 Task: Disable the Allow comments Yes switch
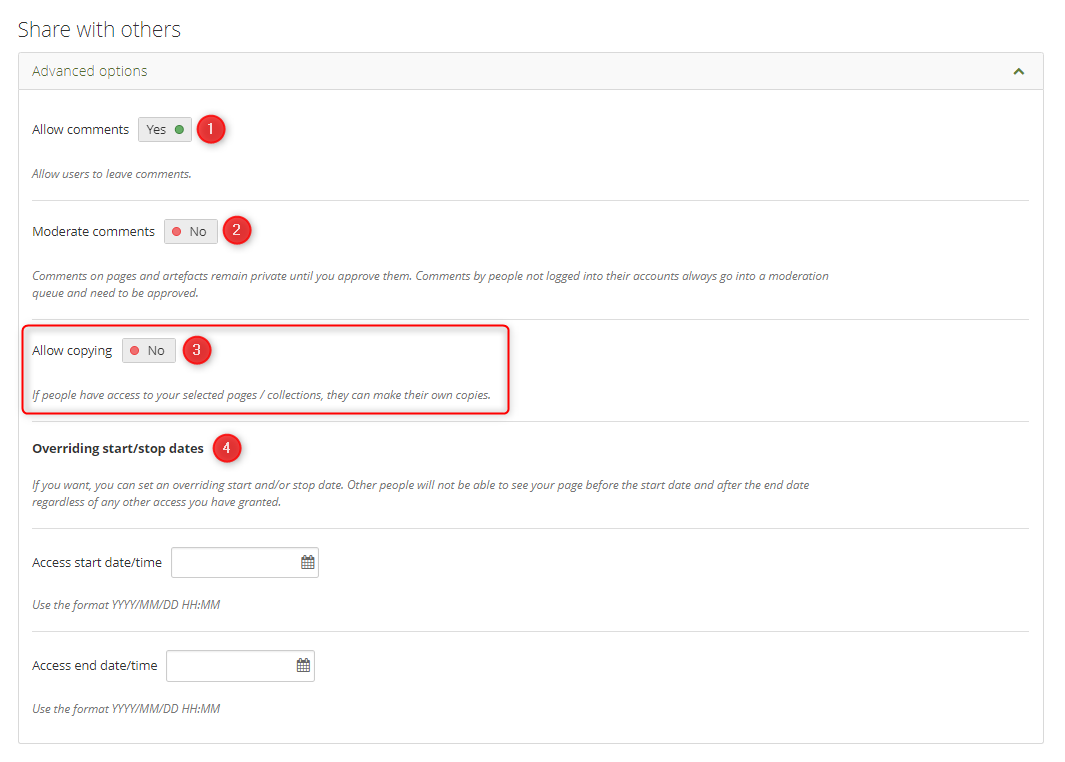point(165,130)
